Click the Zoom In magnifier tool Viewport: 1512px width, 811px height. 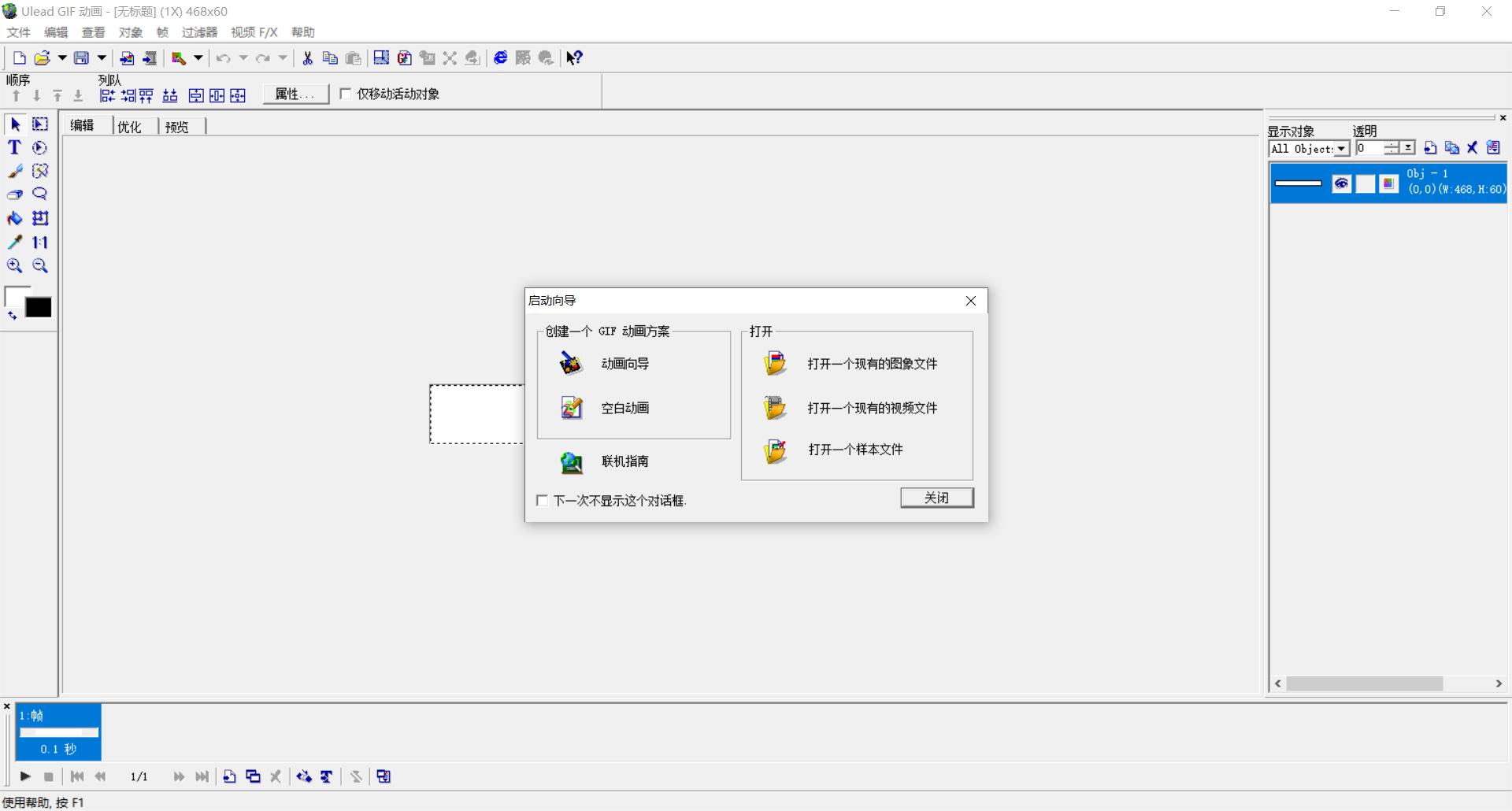click(x=14, y=266)
